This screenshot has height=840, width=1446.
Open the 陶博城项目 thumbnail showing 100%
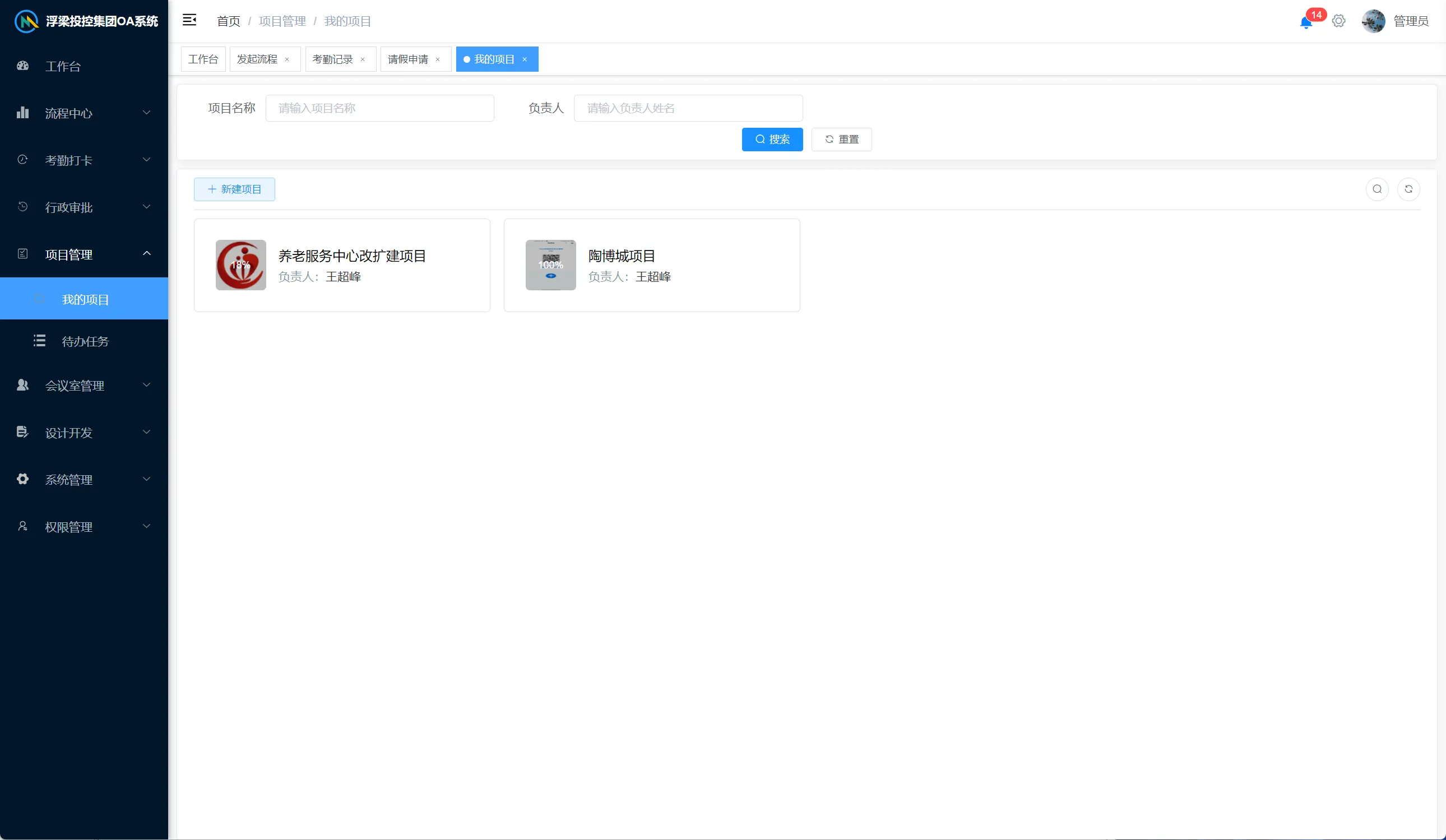coord(551,265)
